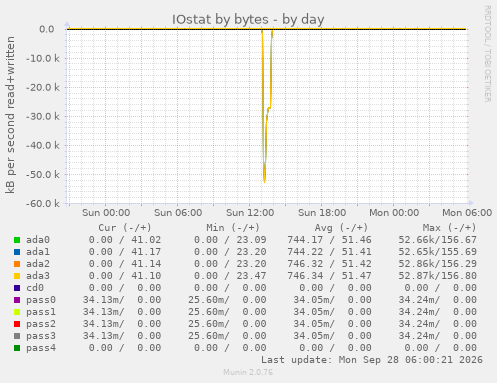Viewport: 497px width, 383px height.
Task: Click the Avg (-/+) column header
Action: (341, 228)
